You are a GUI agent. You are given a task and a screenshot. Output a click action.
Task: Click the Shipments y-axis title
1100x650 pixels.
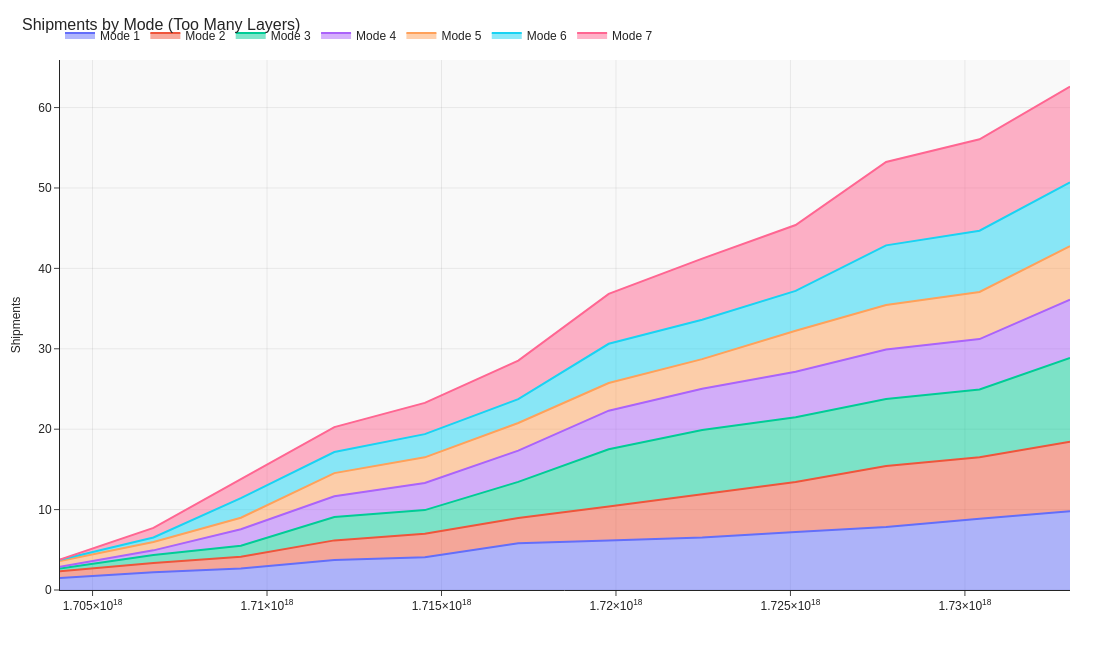[16, 325]
